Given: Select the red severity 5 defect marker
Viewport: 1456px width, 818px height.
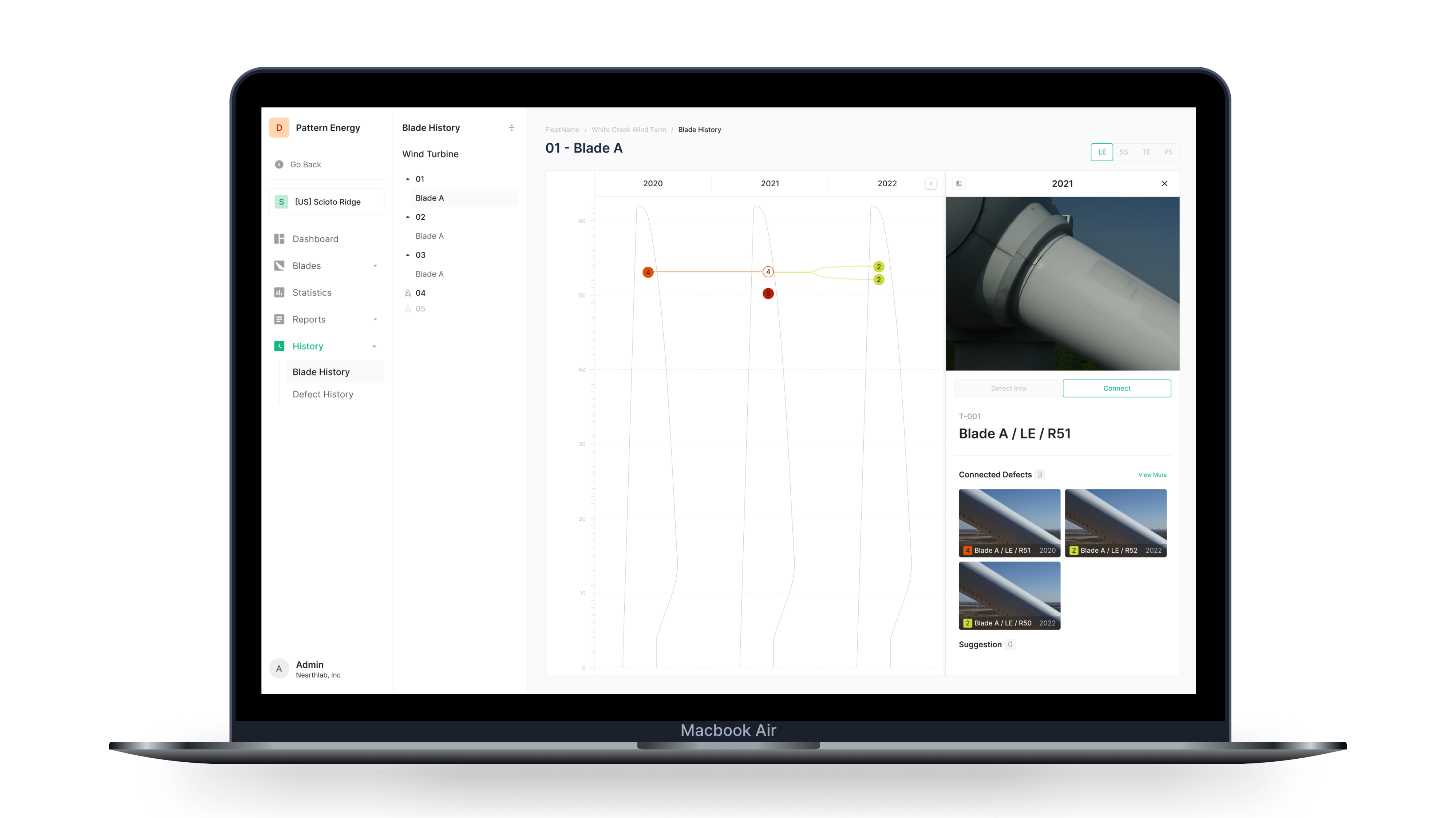Looking at the screenshot, I should 768,294.
